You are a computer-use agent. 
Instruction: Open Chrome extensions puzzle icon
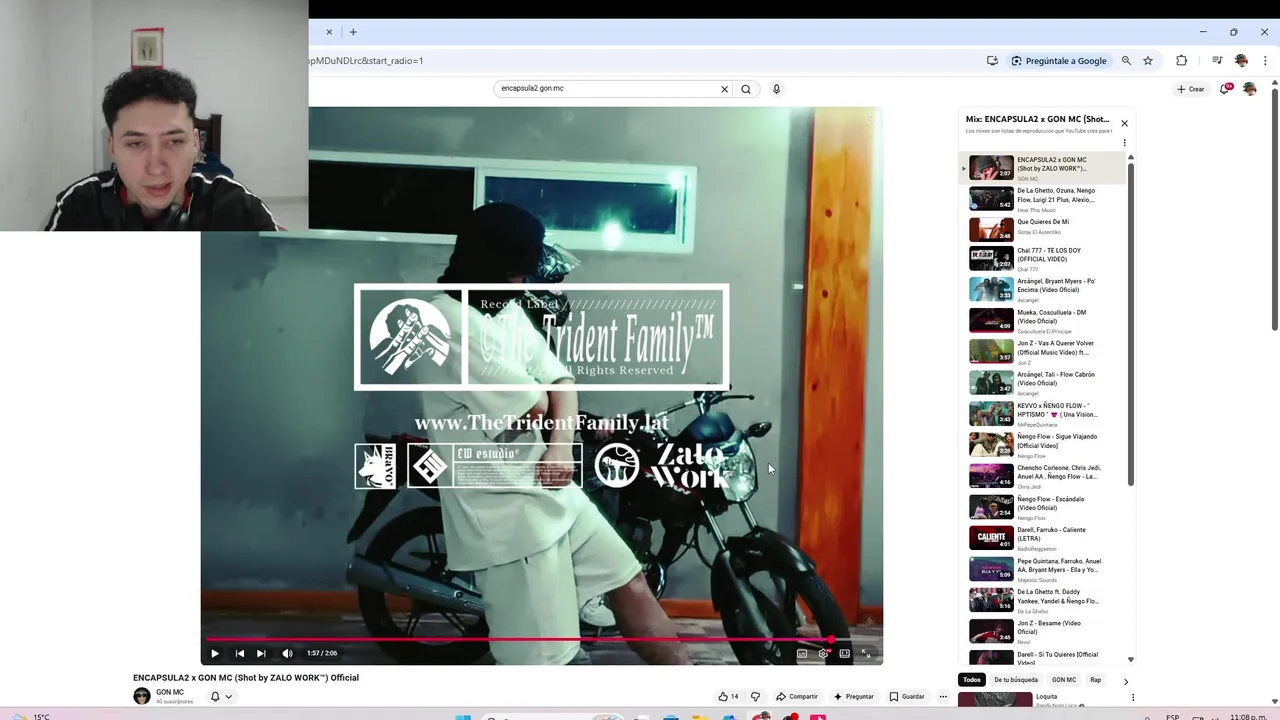click(1181, 60)
